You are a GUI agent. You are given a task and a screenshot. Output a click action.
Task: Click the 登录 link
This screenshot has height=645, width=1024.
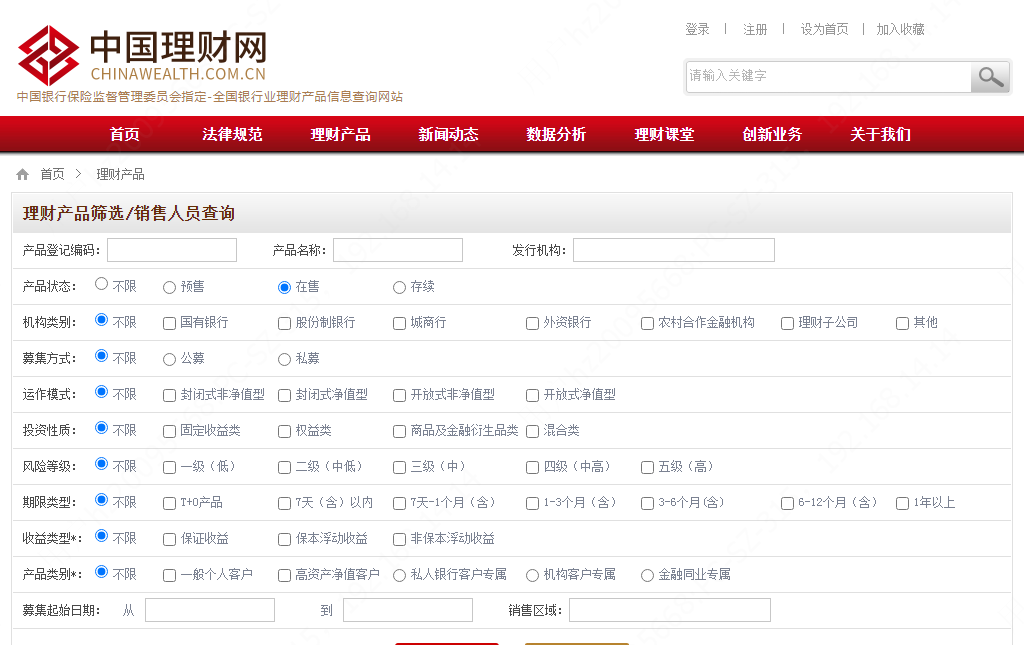click(x=697, y=29)
